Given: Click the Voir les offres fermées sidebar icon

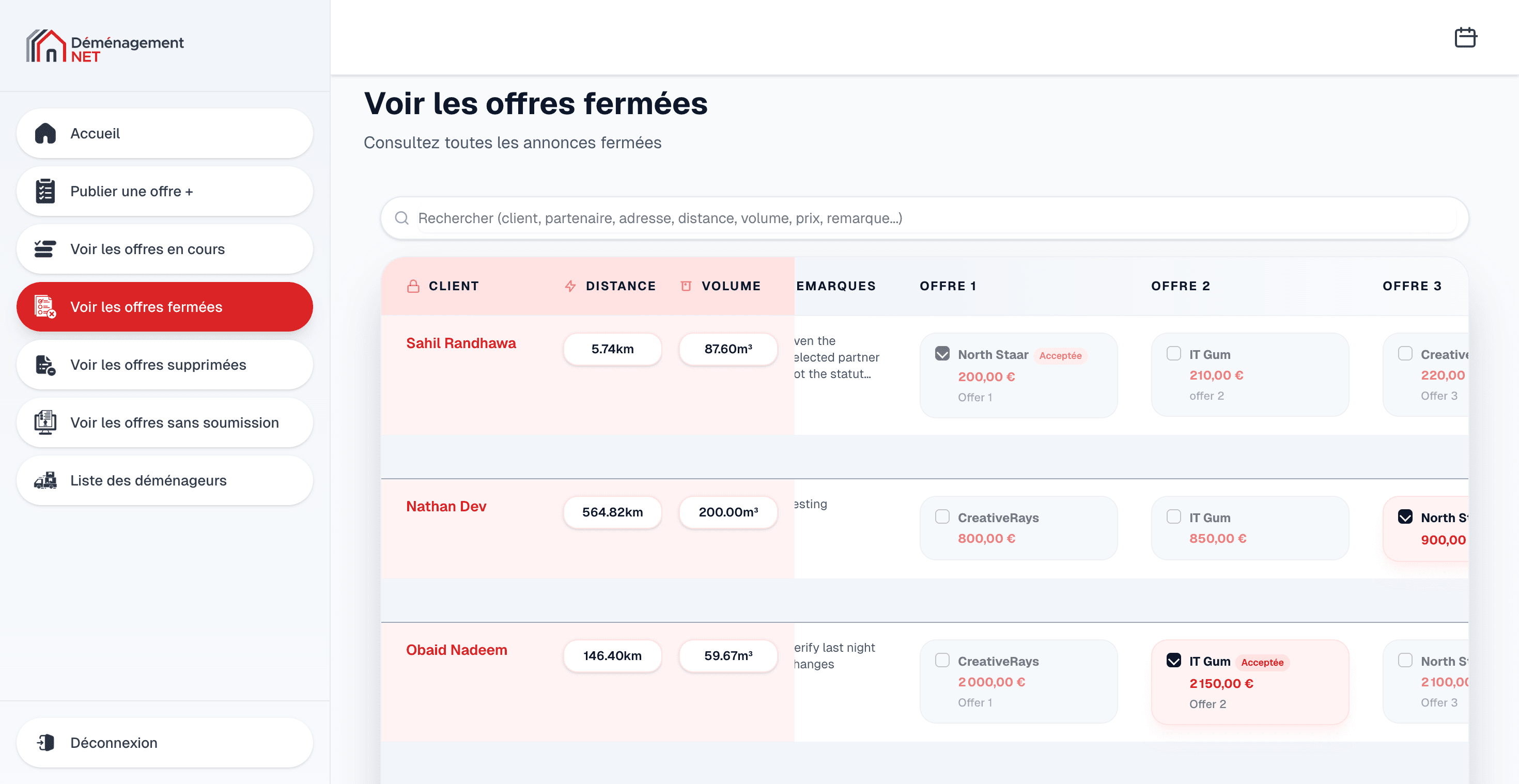Looking at the screenshot, I should [43, 307].
